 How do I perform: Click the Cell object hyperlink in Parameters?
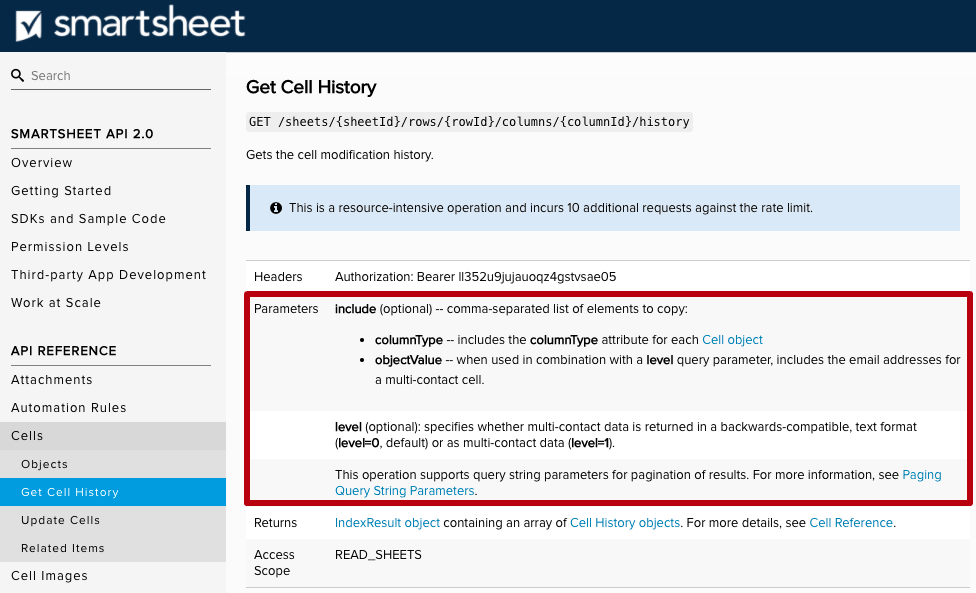point(732,339)
